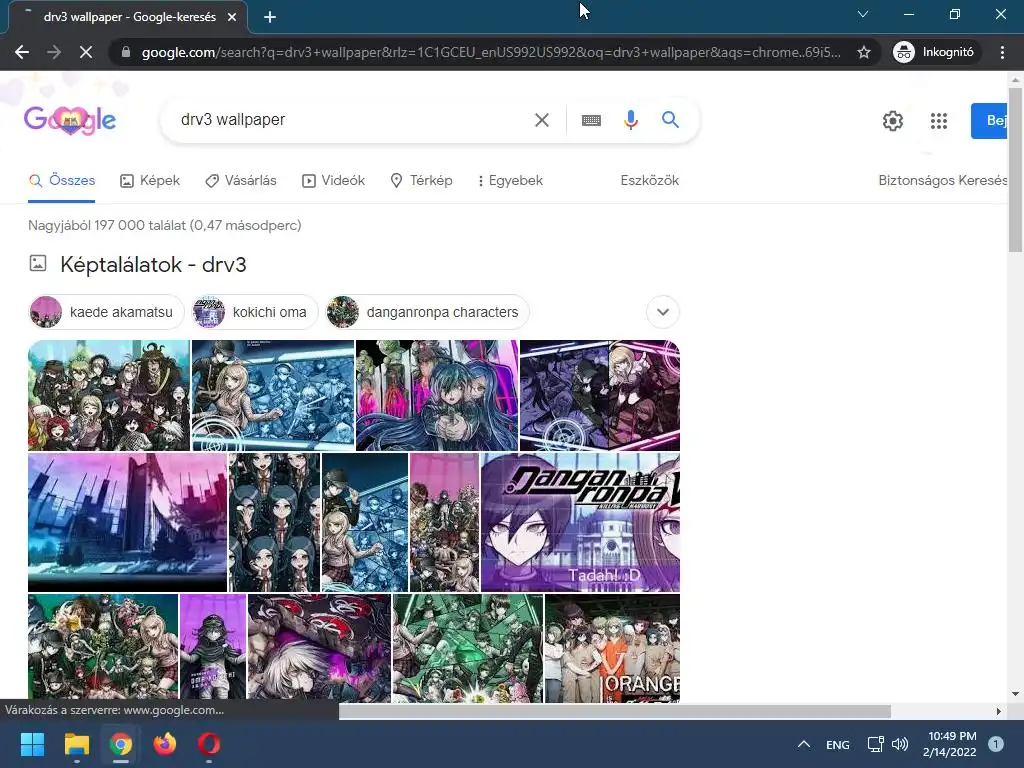This screenshot has width=1024, height=768.
Task: Open a new tab with plus icon
Action: pos(270,17)
